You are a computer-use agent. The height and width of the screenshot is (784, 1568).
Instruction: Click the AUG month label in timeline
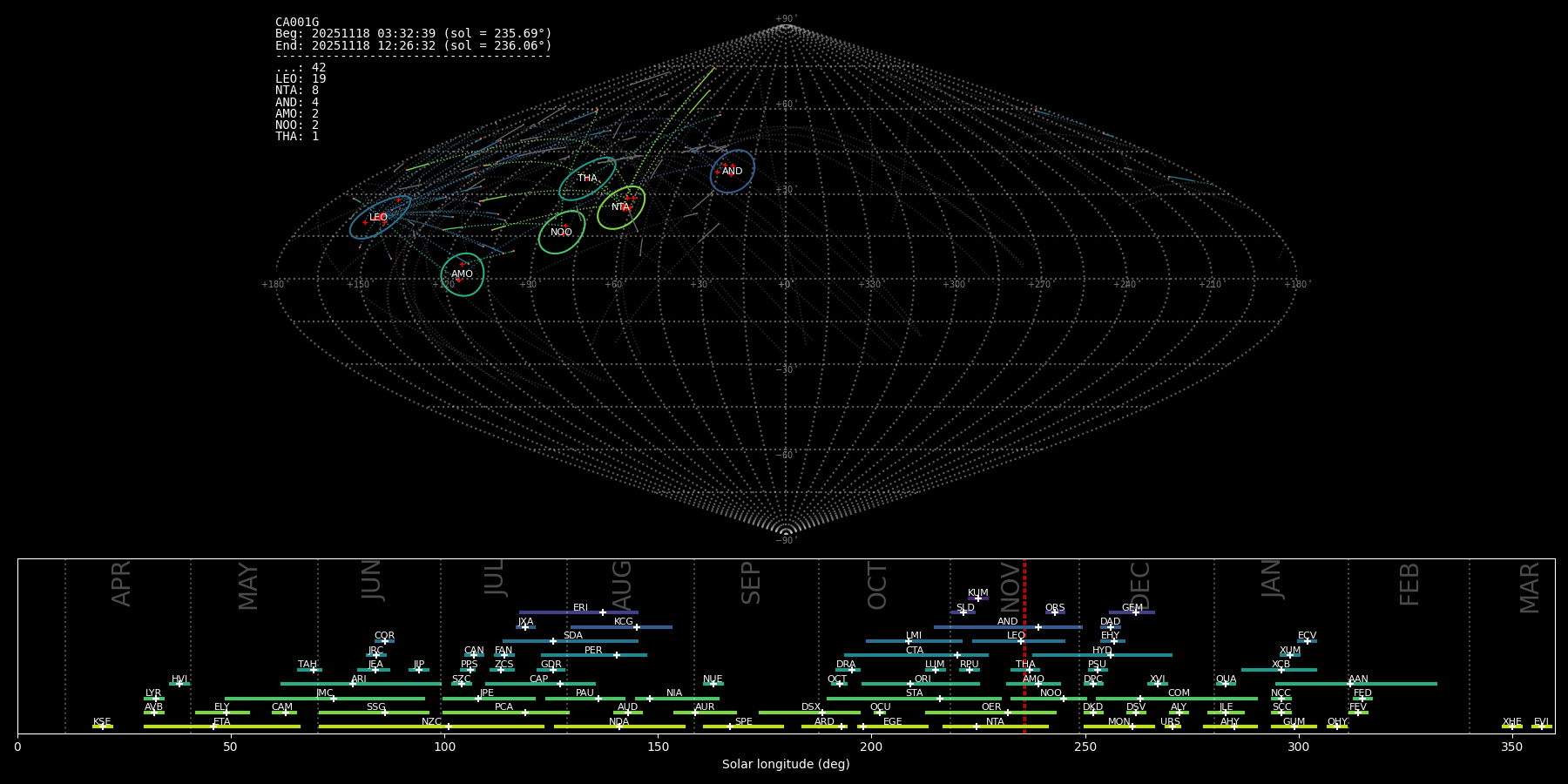coord(622,584)
